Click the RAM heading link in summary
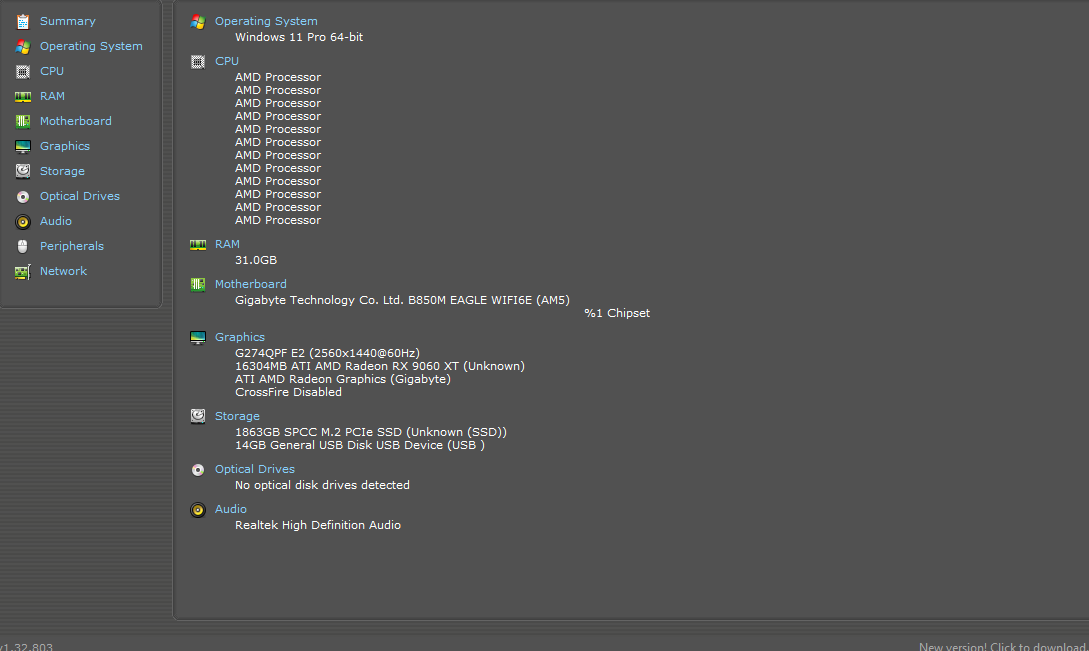Viewport: 1089px width, 651px height. [227, 245]
